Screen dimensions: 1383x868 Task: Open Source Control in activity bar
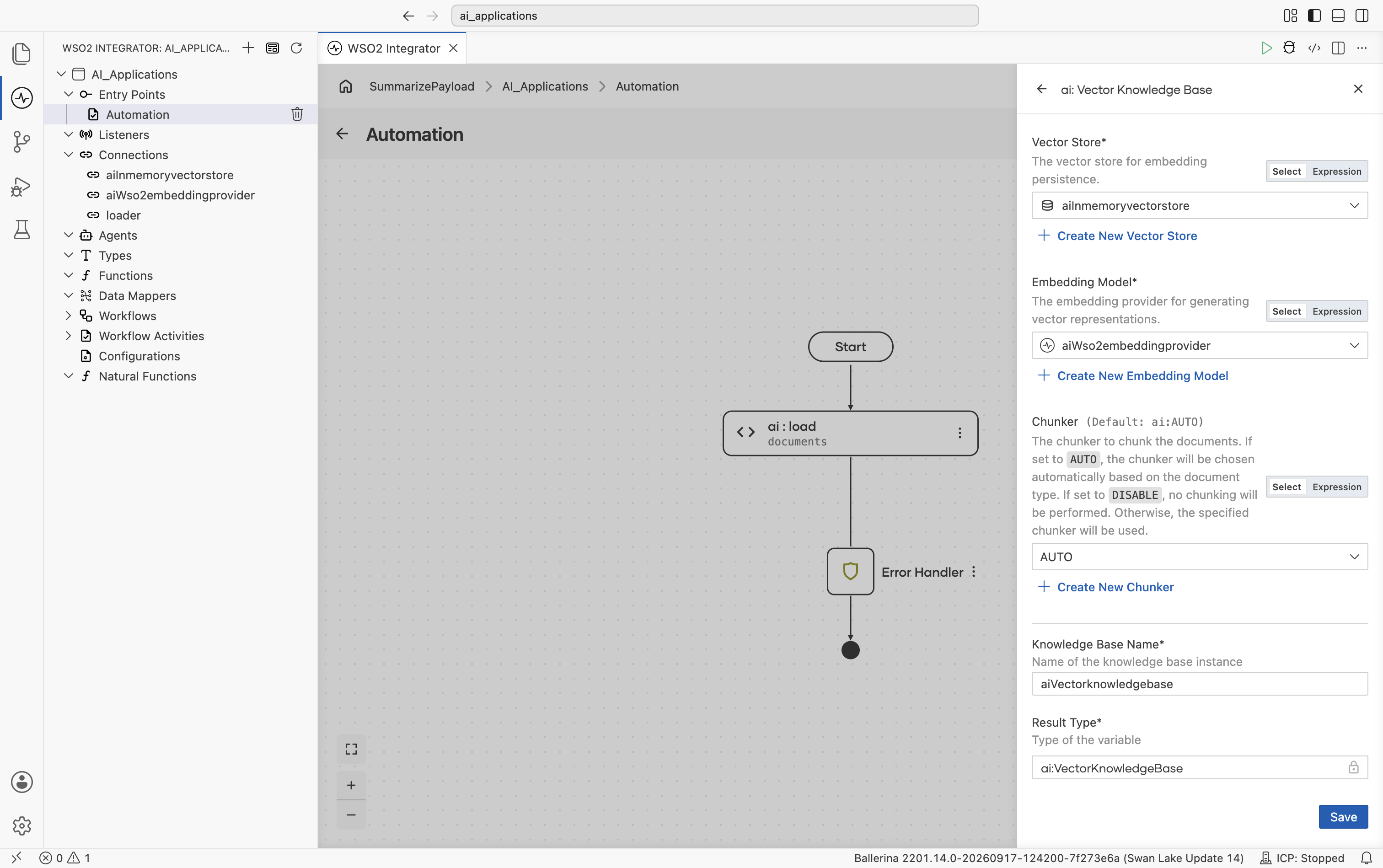[21, 142]
